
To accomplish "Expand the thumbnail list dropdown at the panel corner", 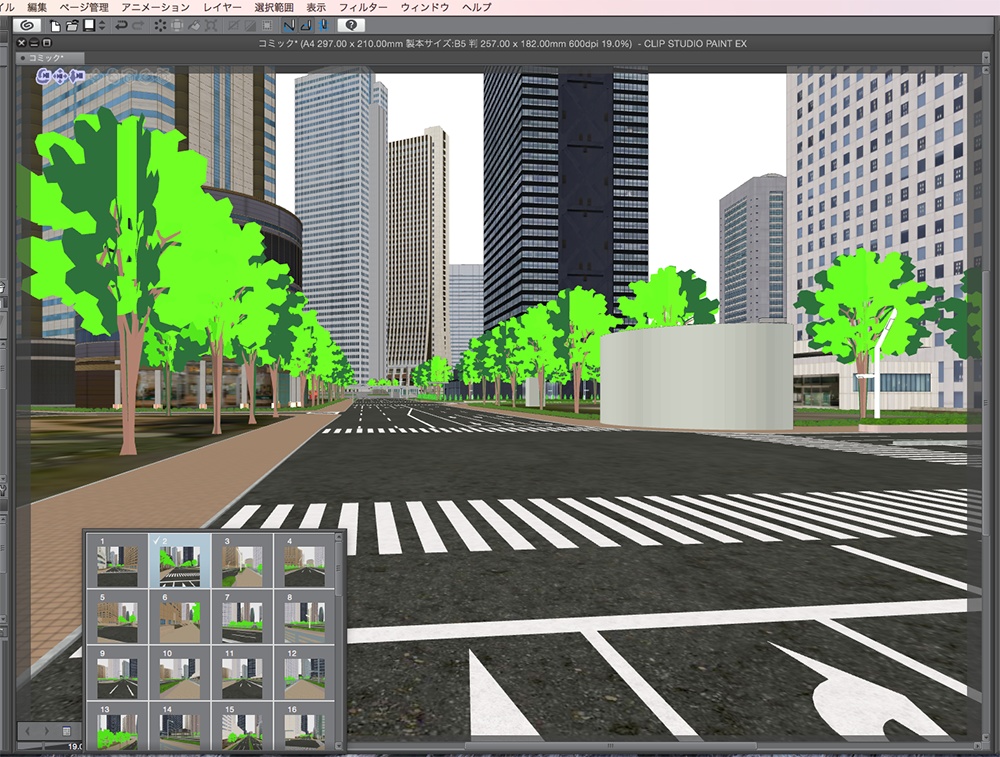I will pos(338,745).
